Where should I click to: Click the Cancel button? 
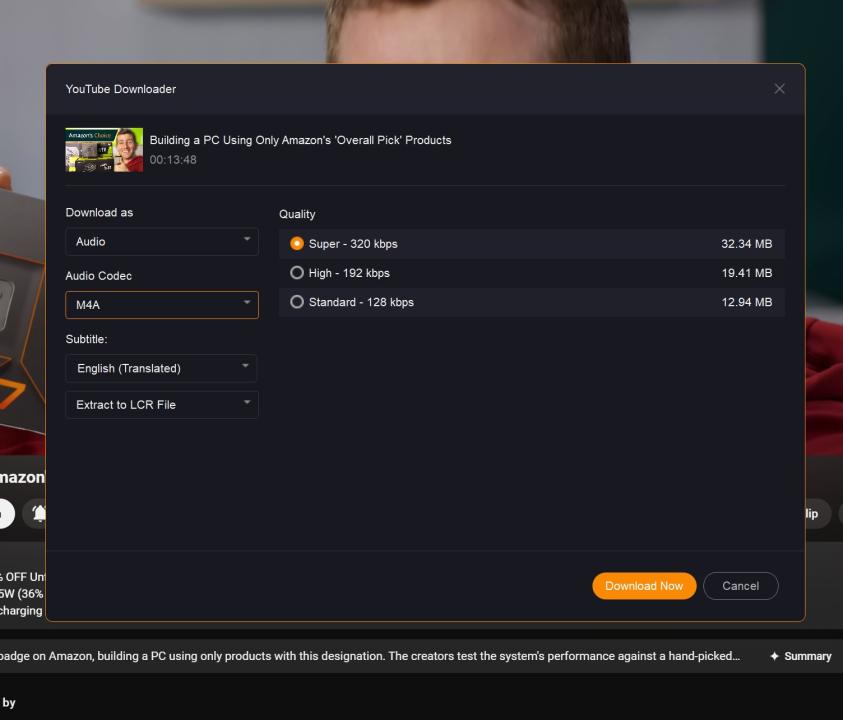[x=740, y=586]
